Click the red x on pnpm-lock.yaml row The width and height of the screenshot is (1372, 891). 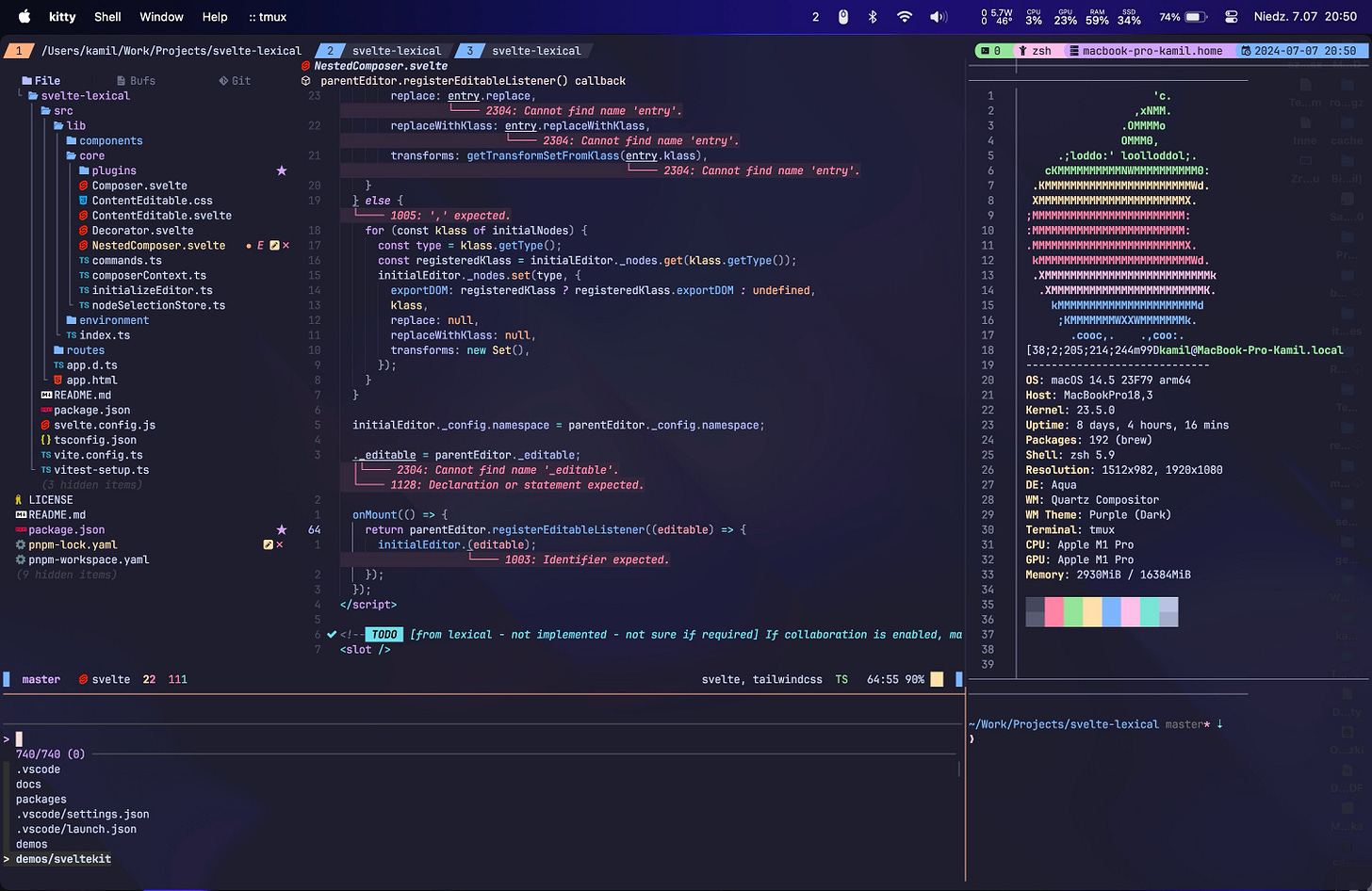pyautogui.click(x=280, y=544)
